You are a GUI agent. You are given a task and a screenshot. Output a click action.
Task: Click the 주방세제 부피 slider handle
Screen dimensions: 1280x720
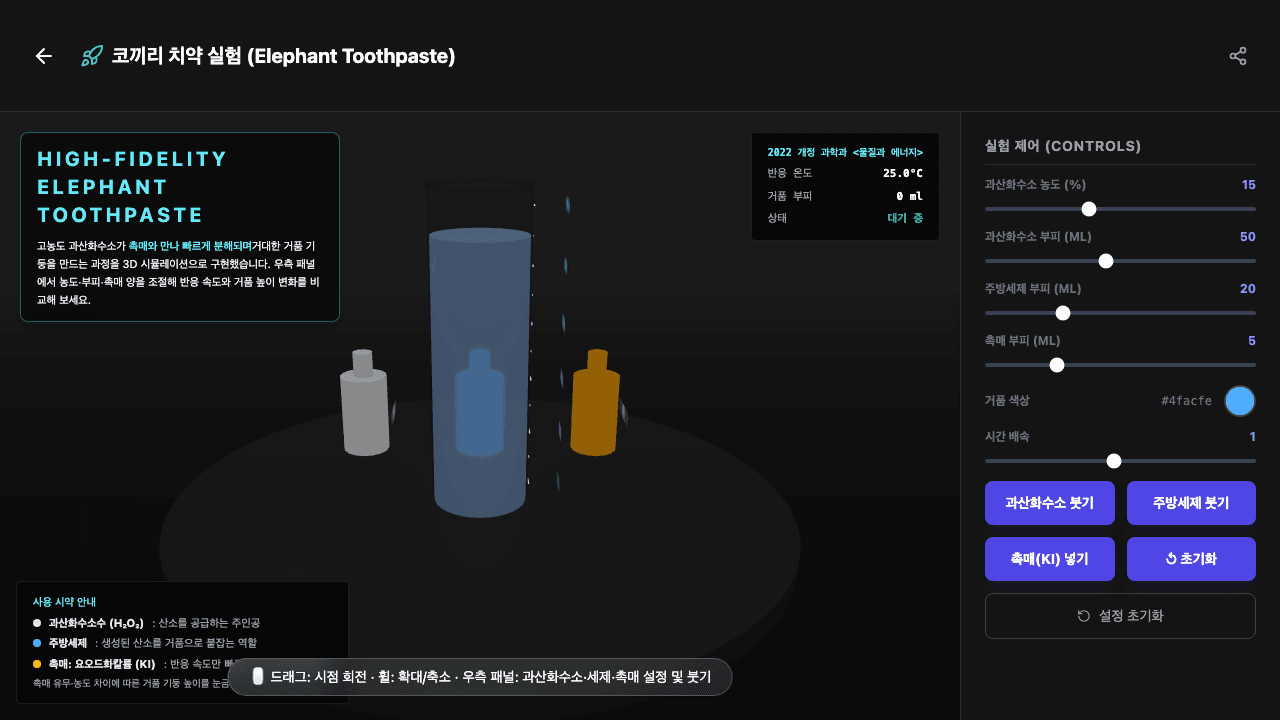pyautogui.click(x=1063, y=313)
